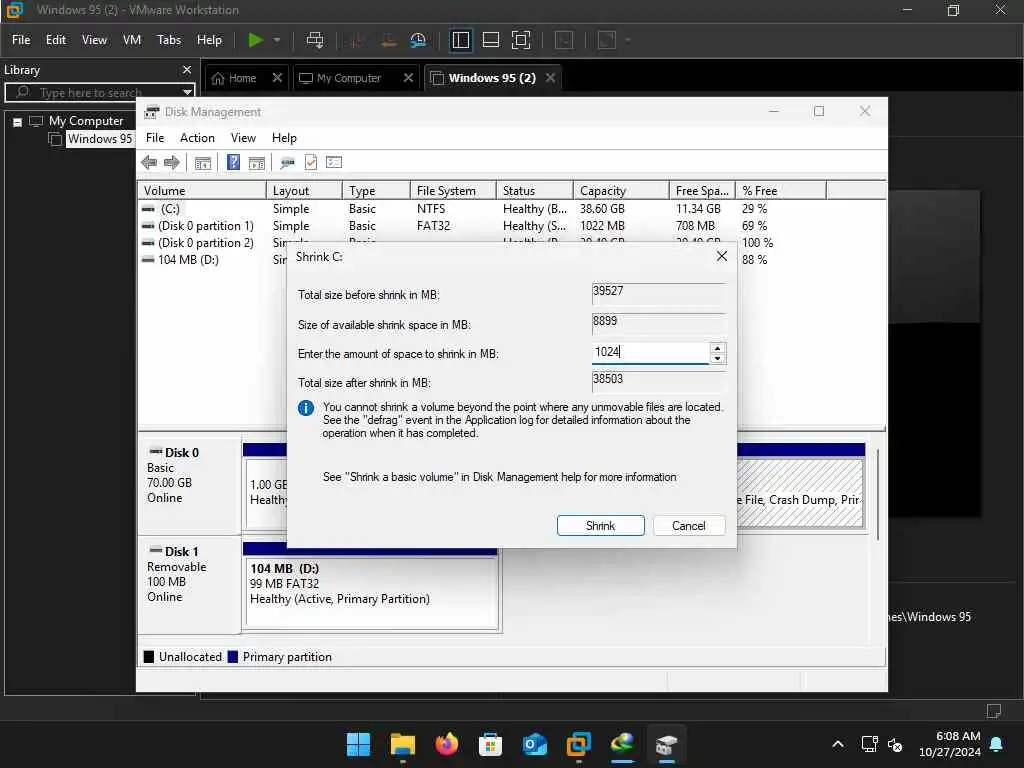Decrease shrink amount with down spinner
The image size is (1024, 768).
click(718, 359)
